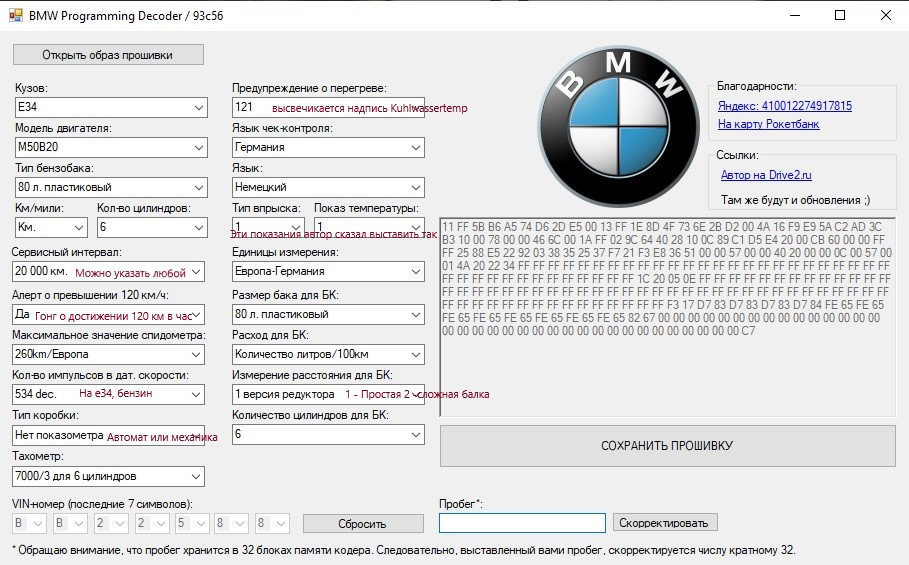
Task: Click the Сбросить reset button
Action: pos(363,524)
